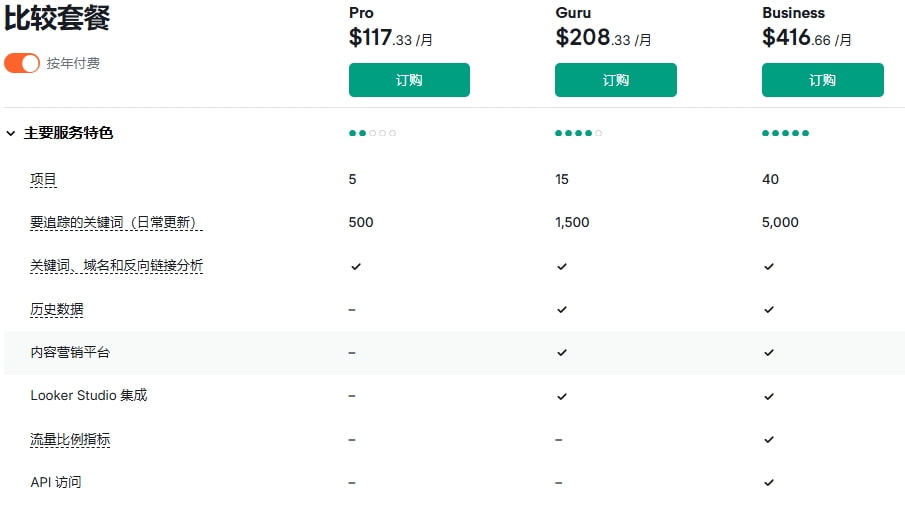Collapse the 主要服务特色 section chevron
The image size is (905, 511).
click(11, 133)
